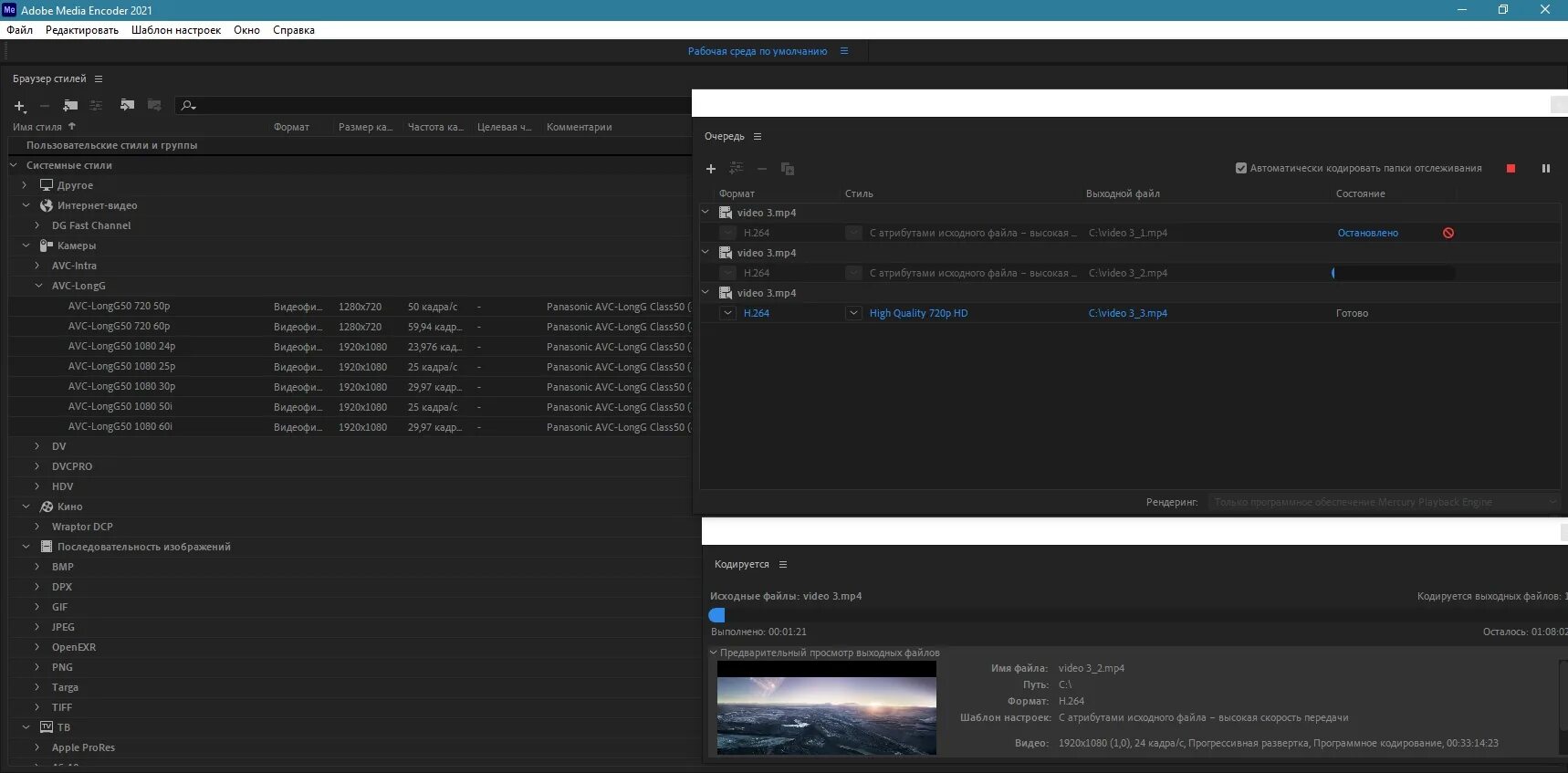Viewport: 1568px width, 773px height.
Task: Click the Очередь settings sliders icon
Action: tap(737, 169)
